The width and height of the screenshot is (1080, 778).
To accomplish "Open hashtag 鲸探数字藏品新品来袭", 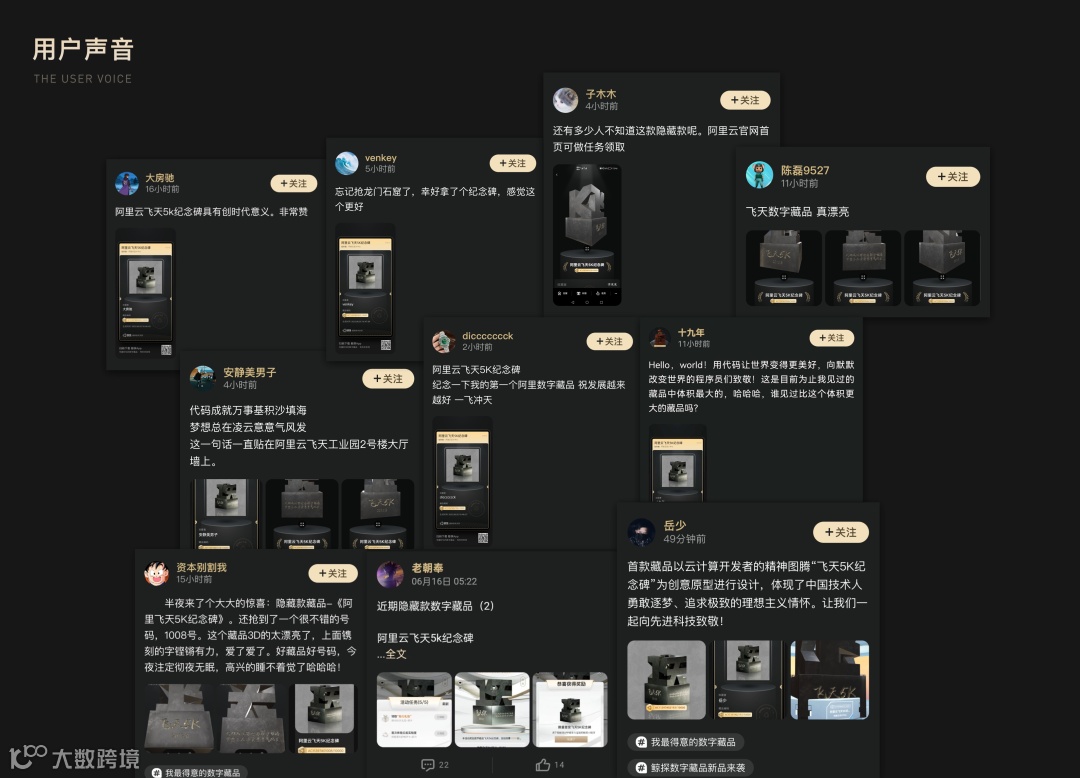I will (690, 767).
